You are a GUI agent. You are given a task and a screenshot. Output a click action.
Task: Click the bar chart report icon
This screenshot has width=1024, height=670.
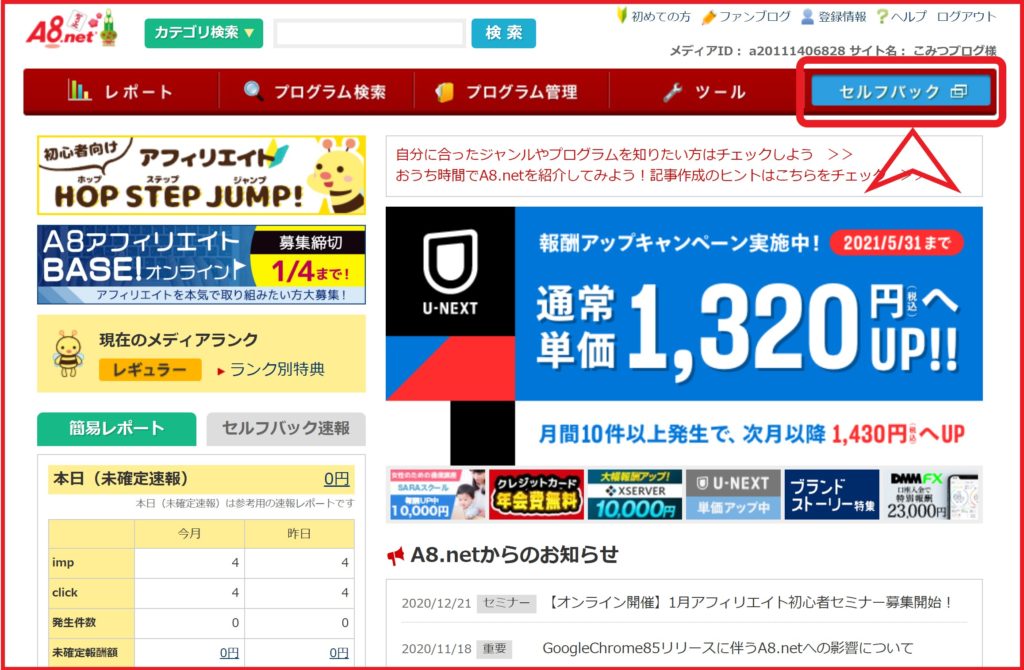coord(79,91)
